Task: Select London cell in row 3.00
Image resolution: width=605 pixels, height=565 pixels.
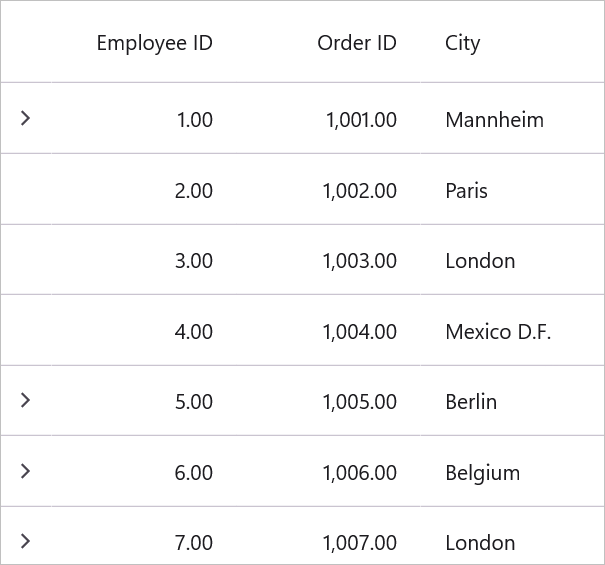Action: (512, 260)
